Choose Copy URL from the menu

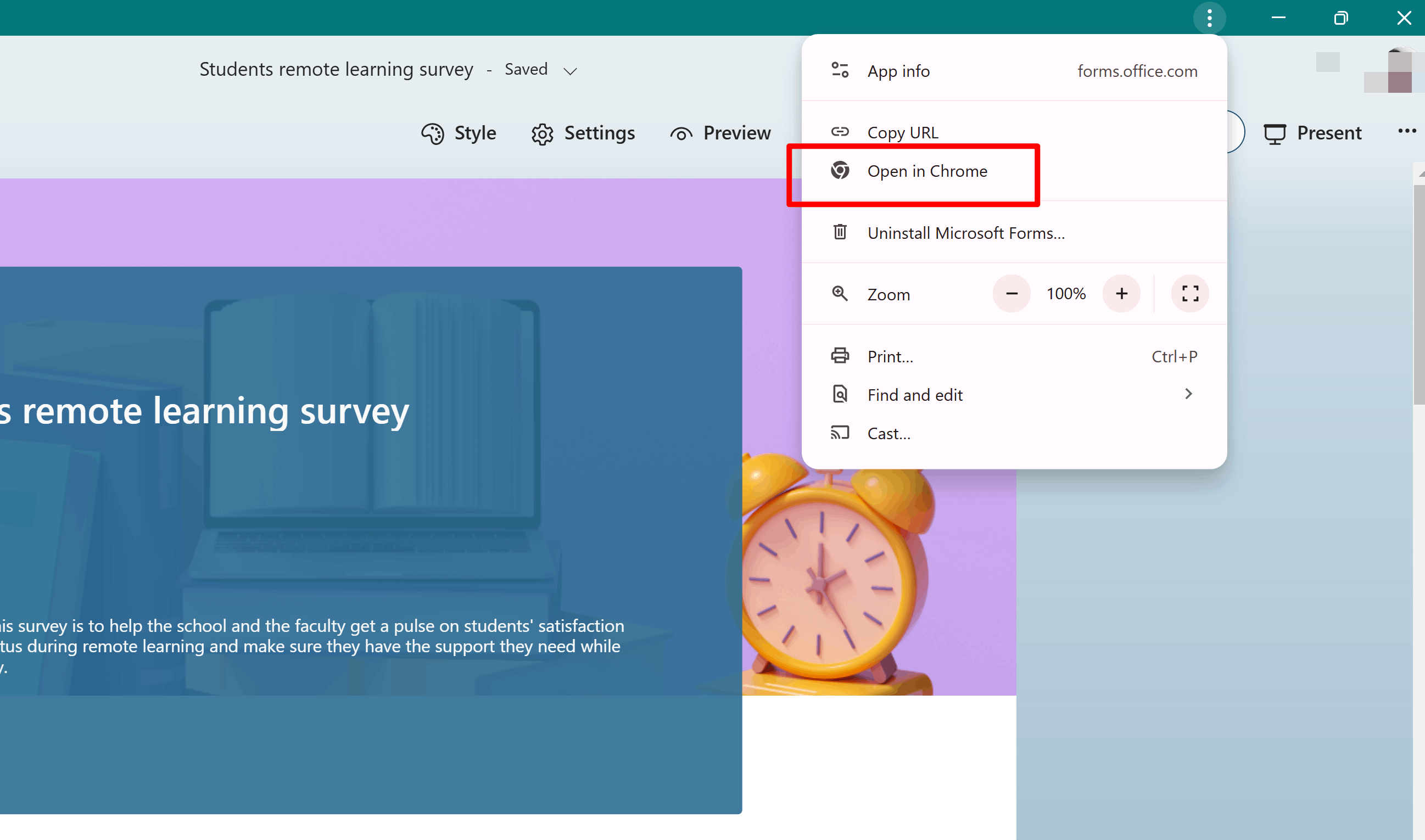pos(902,132)
